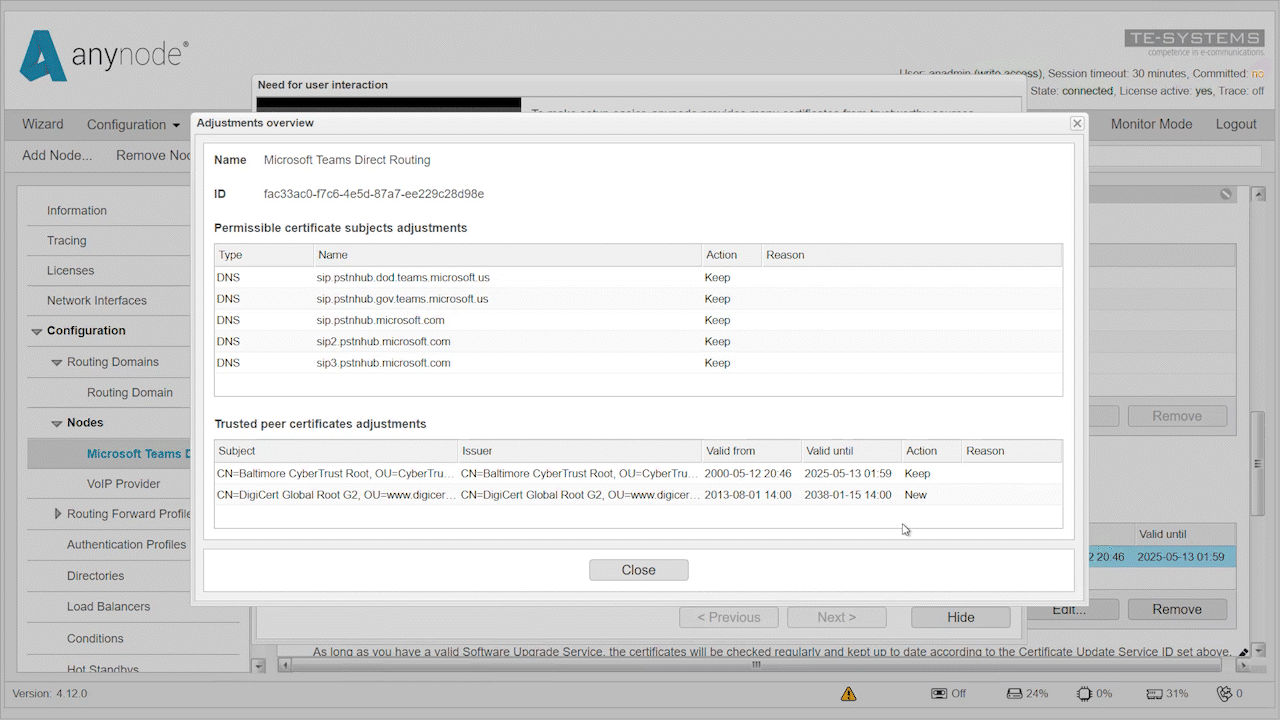Select the Microsoft Teams node in tree
This screenshot has width=1280, height=720.
[x=138, y=454]
